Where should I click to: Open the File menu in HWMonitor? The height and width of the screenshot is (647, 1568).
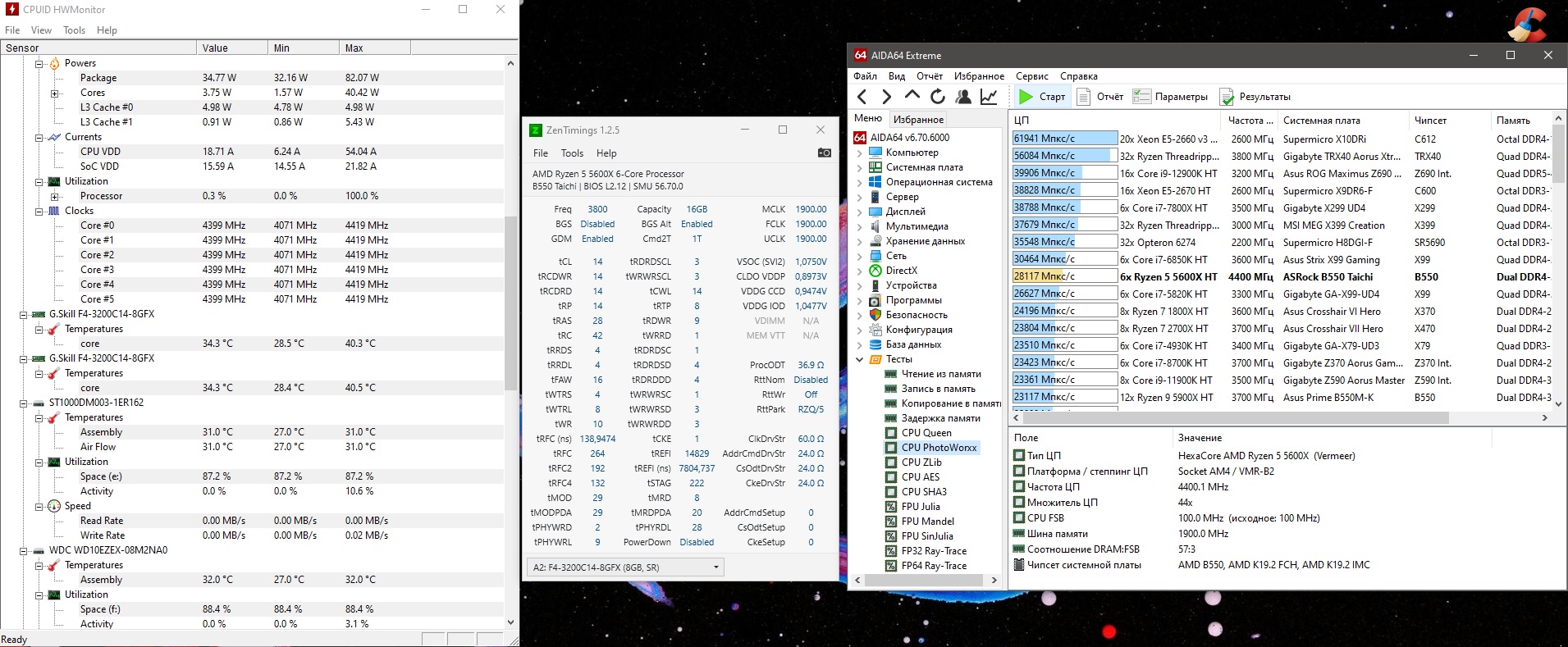click(12, 30)
